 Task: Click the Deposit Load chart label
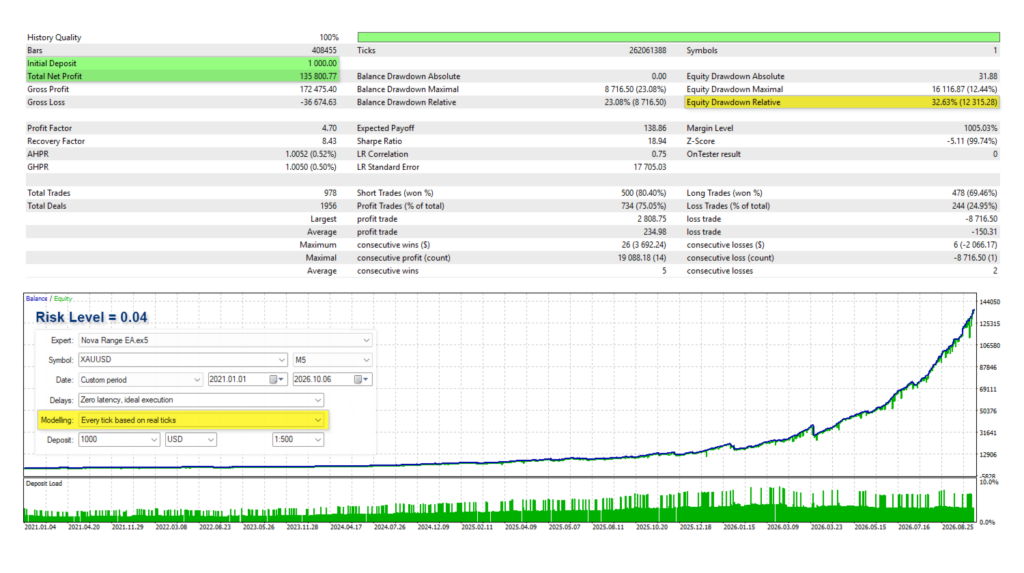(44, 483)
